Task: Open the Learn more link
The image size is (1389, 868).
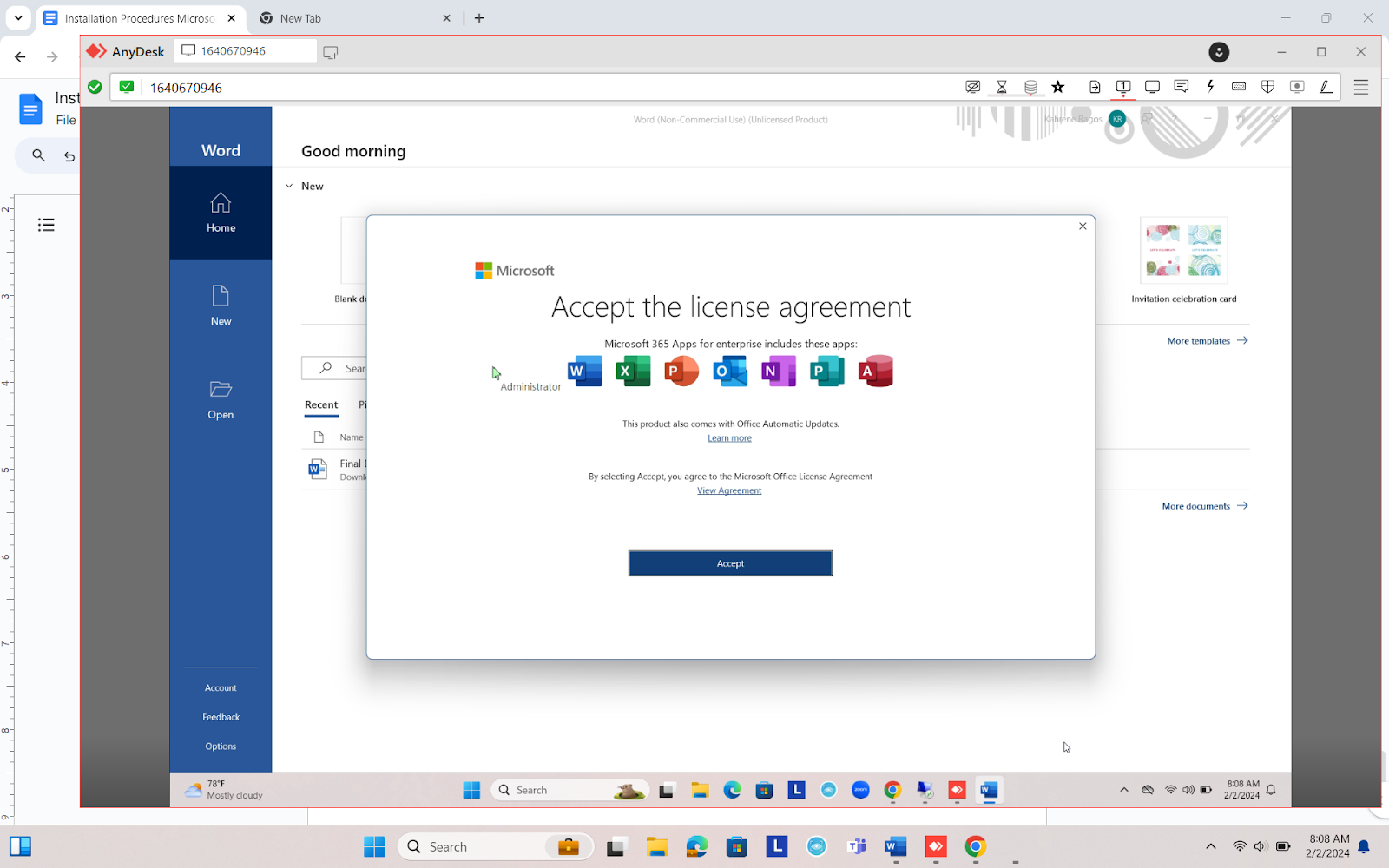Action: (729, 438)
